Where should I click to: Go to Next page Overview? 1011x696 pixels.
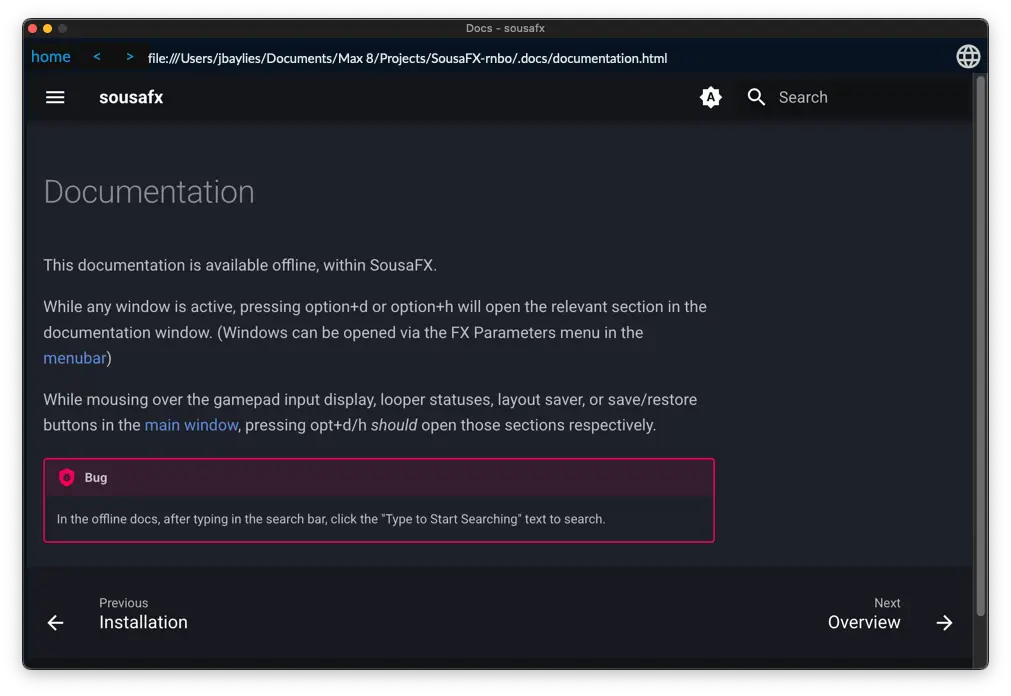(x=863, y=622)
